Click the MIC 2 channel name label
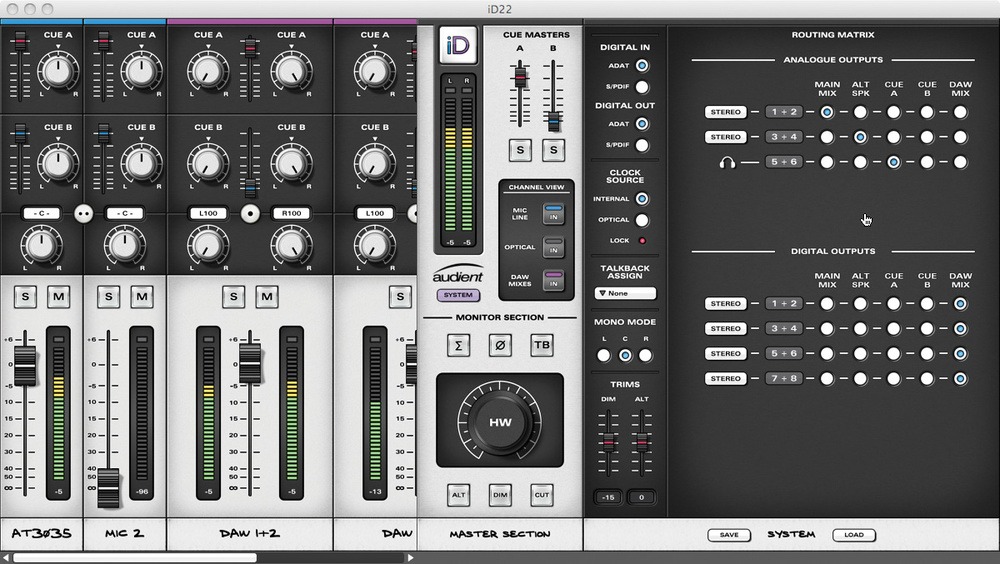This screenshot has height=564, width=1000. coord(124,533)
